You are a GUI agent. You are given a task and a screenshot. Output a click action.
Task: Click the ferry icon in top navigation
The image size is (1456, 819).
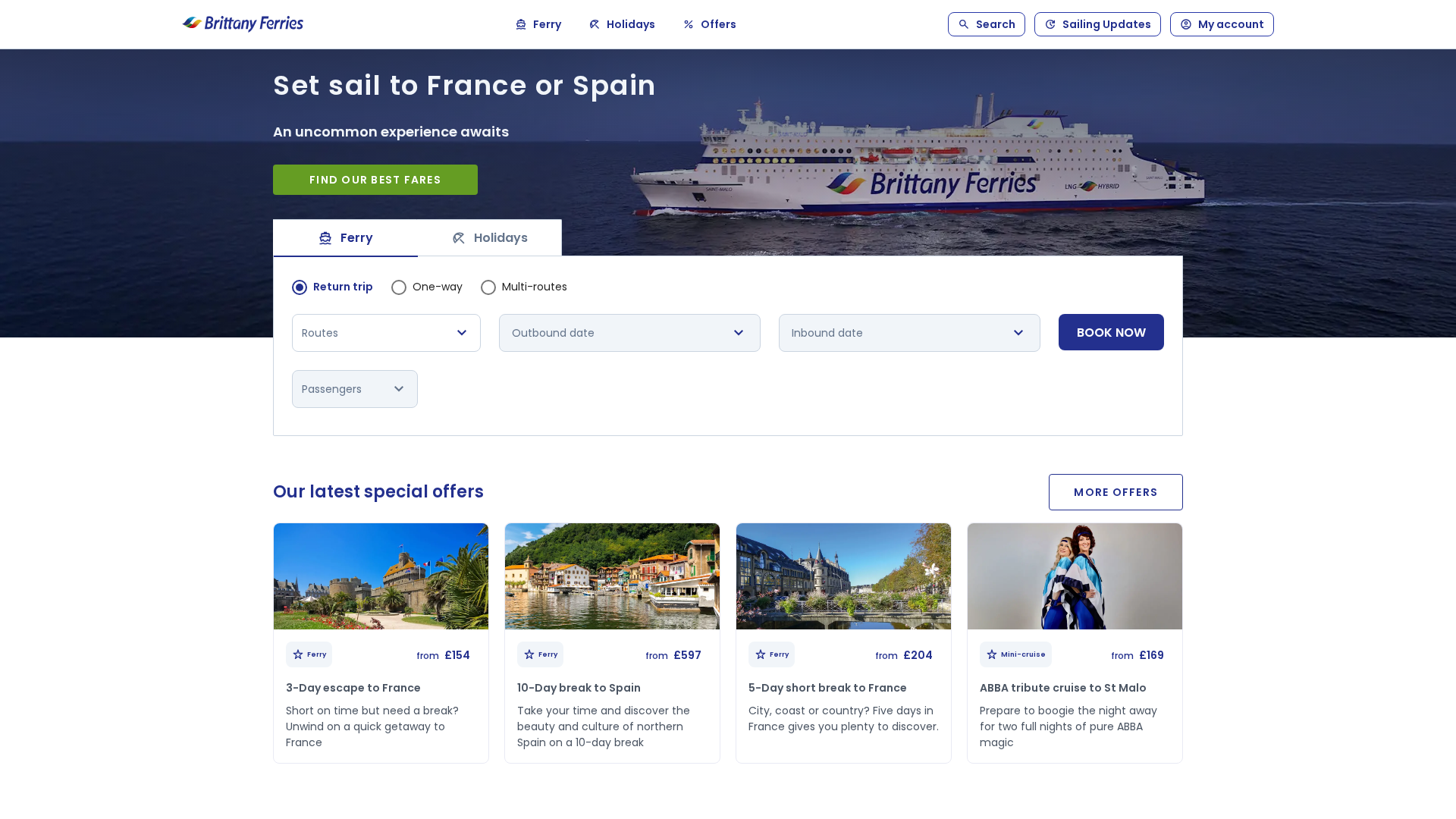(521, 24)
